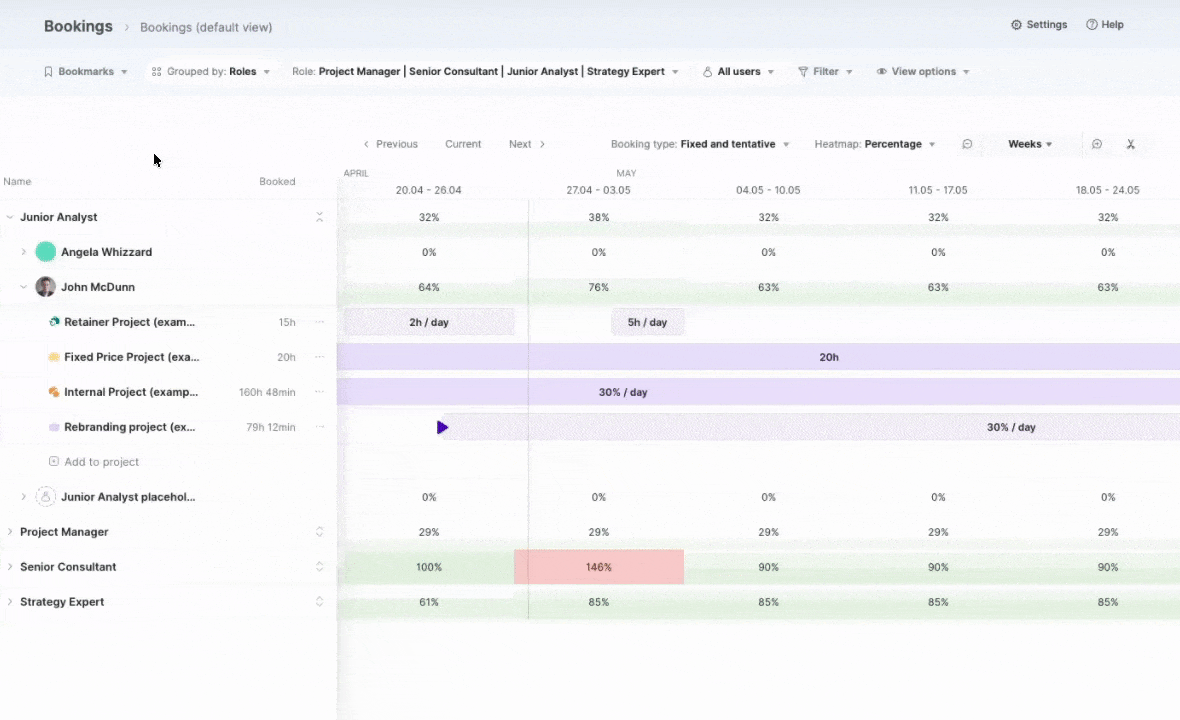Screen dimensions: 1180x720
Task: Click the magnifier icon left of Weeks
Action: (x=967, y=144)
